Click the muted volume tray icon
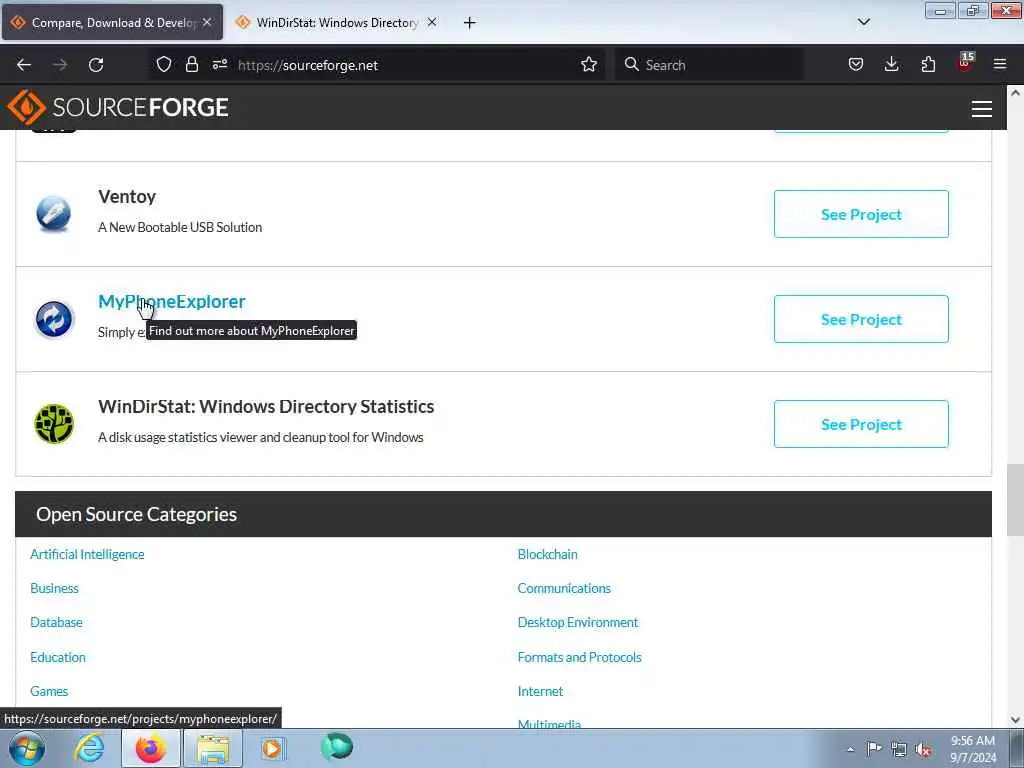Screen dimensions: 1024x768 tap(923, 750)
